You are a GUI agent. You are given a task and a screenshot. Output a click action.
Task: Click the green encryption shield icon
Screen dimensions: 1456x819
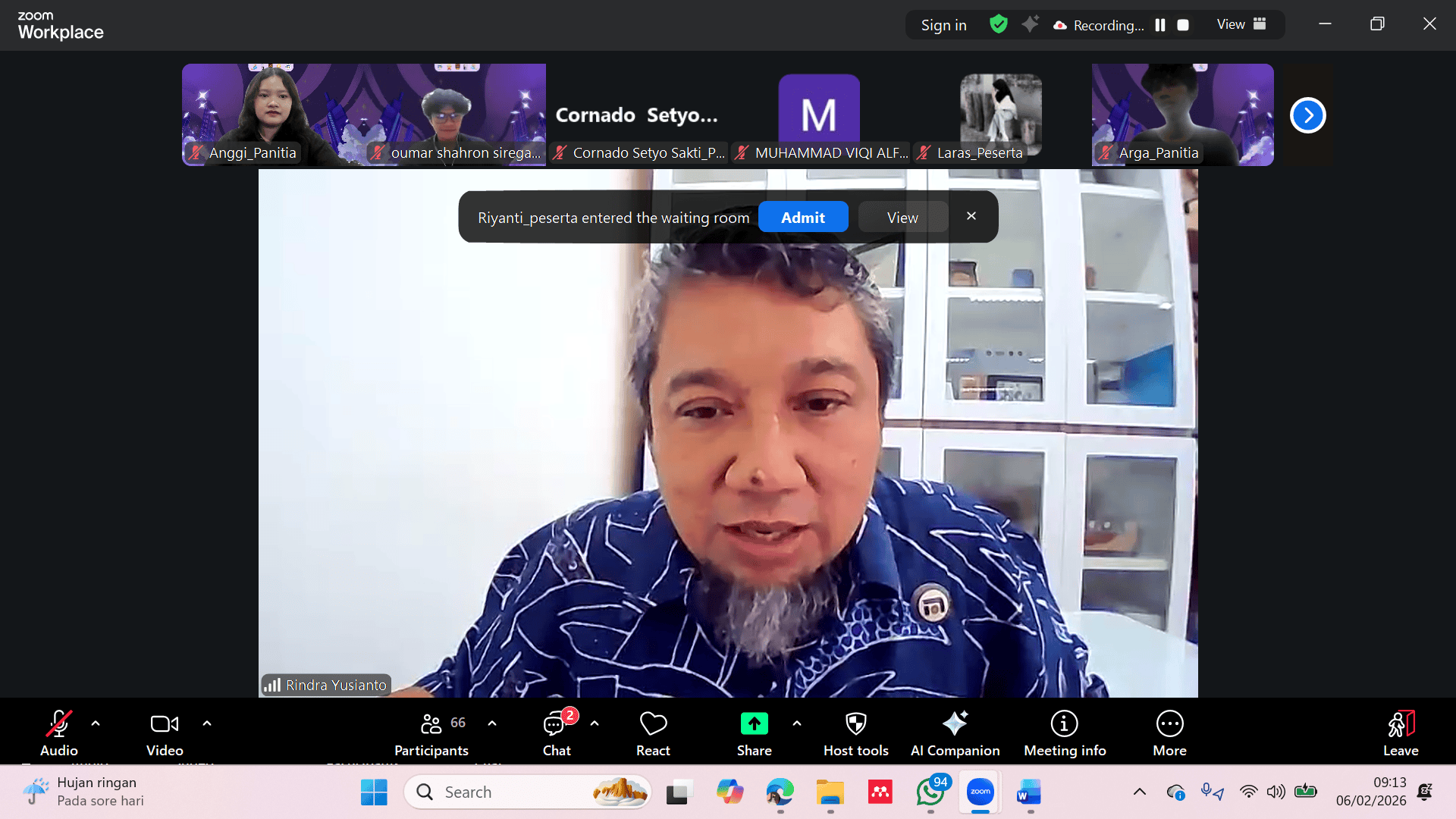[x=999, y=24]
